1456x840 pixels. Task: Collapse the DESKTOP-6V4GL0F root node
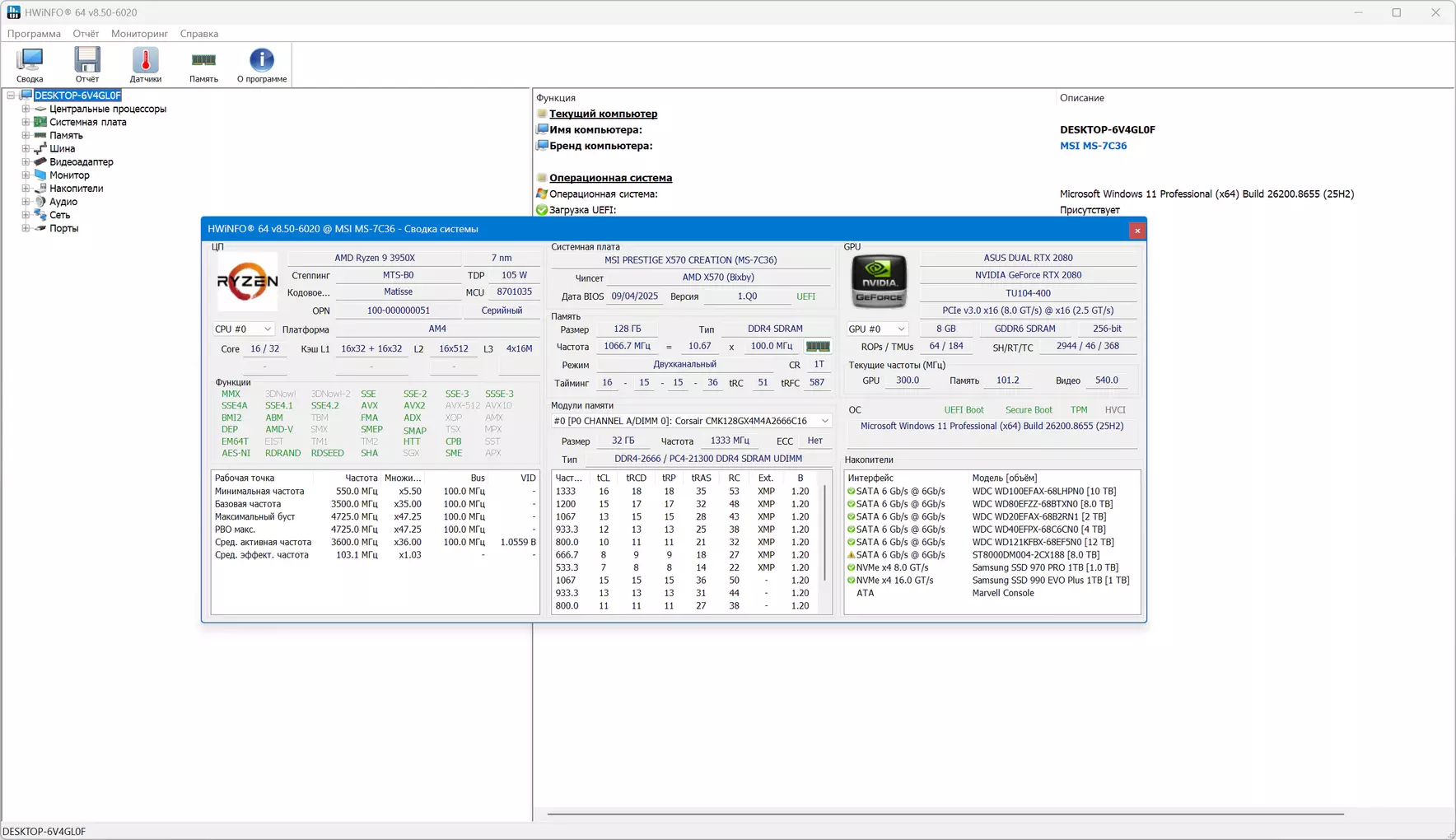(x=11, y=96)
